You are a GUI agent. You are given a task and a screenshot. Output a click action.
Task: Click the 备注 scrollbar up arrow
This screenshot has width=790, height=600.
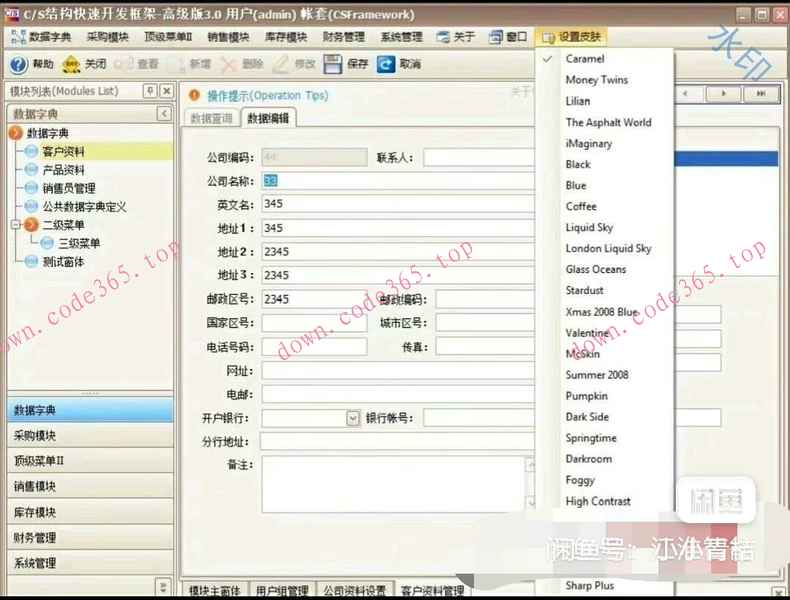click(530, 465)
